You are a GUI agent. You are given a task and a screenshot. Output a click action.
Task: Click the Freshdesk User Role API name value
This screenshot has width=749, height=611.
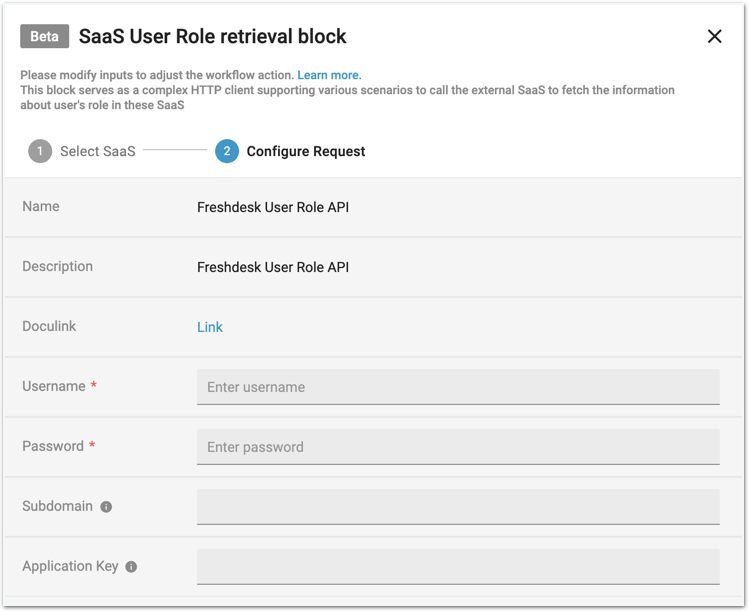[x=273, y=207]
